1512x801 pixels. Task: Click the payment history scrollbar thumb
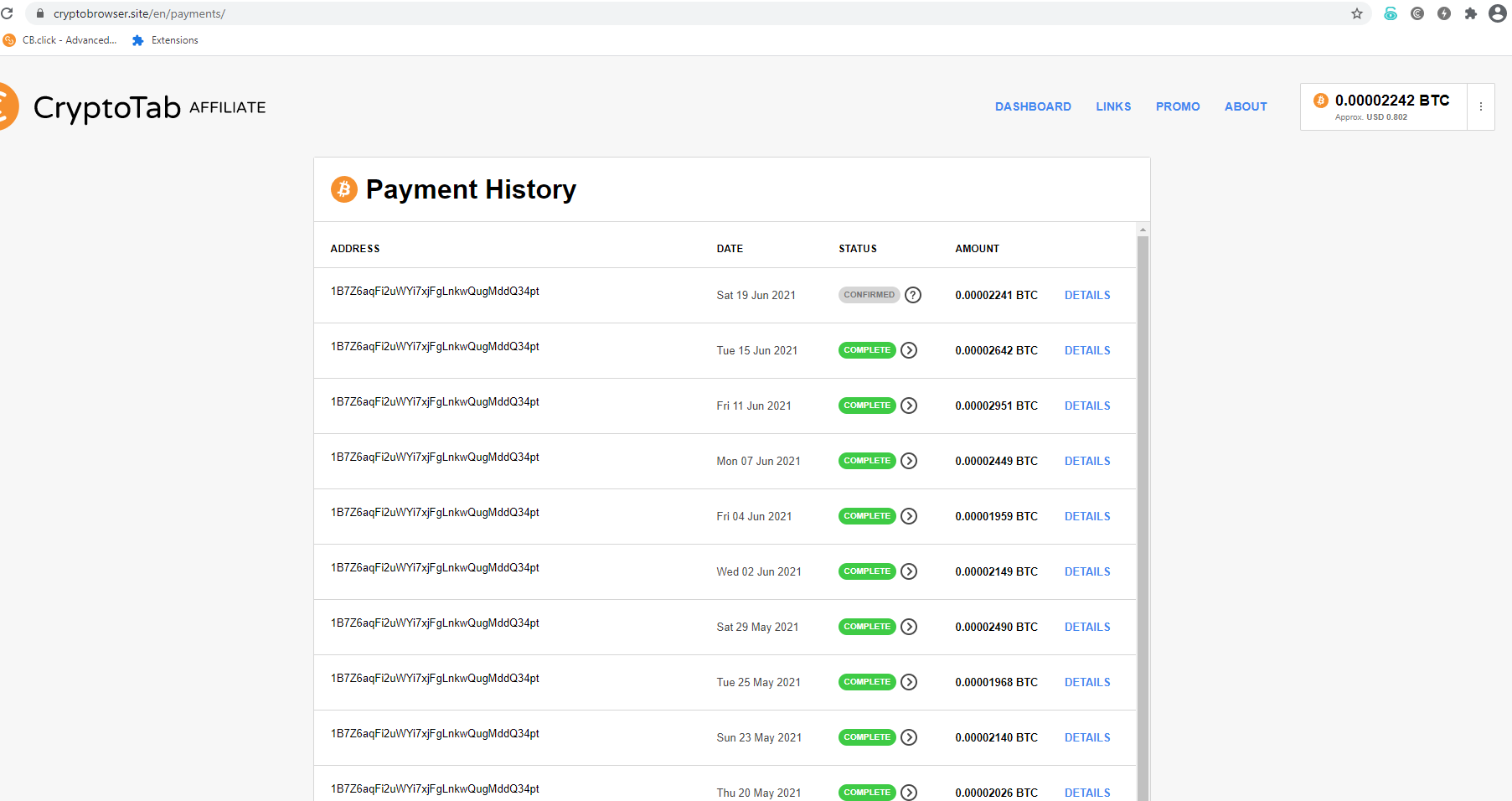(1143, 518)
